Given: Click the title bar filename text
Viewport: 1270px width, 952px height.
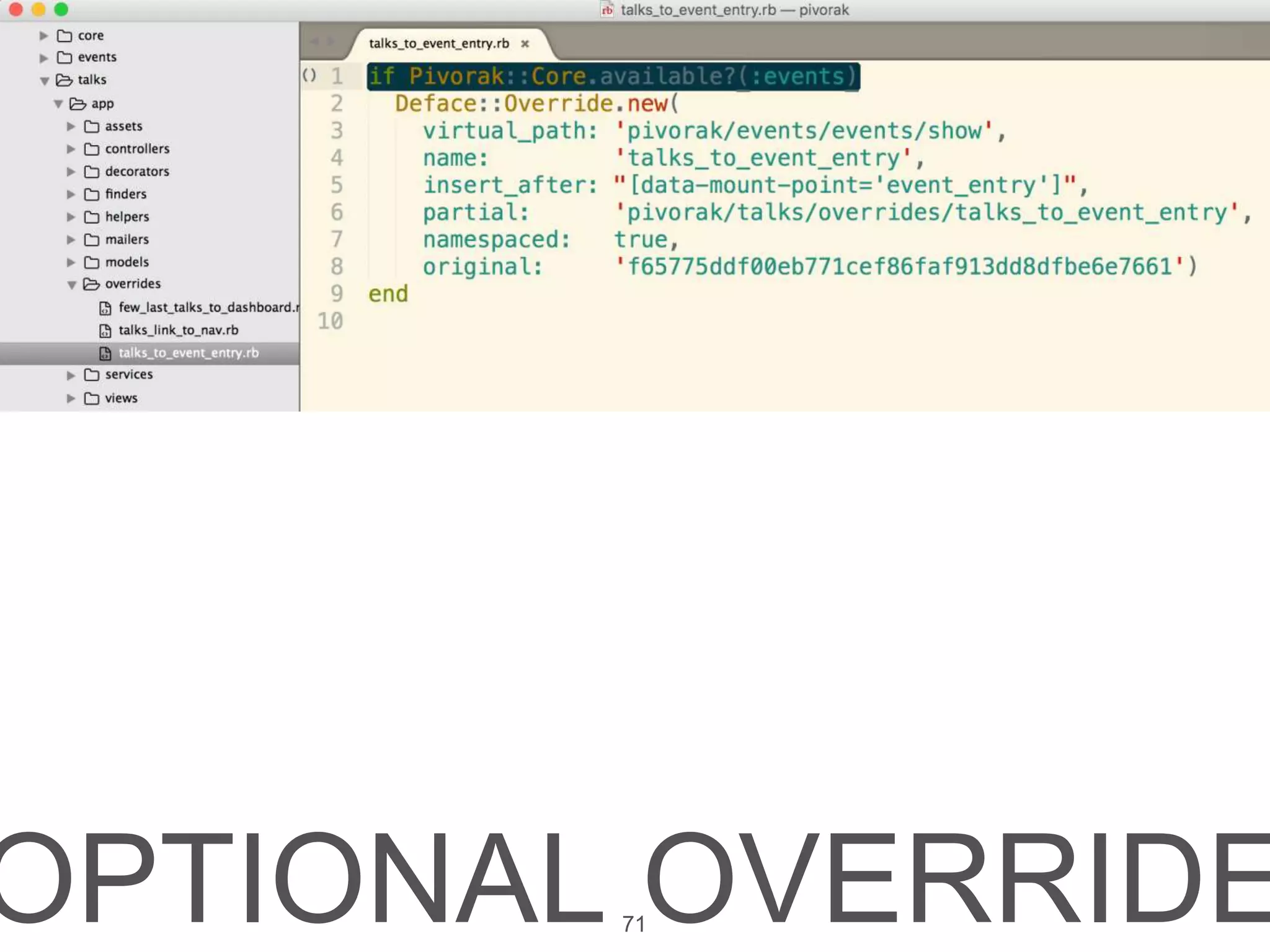Looking at the screenshot, I should point(734,10).
